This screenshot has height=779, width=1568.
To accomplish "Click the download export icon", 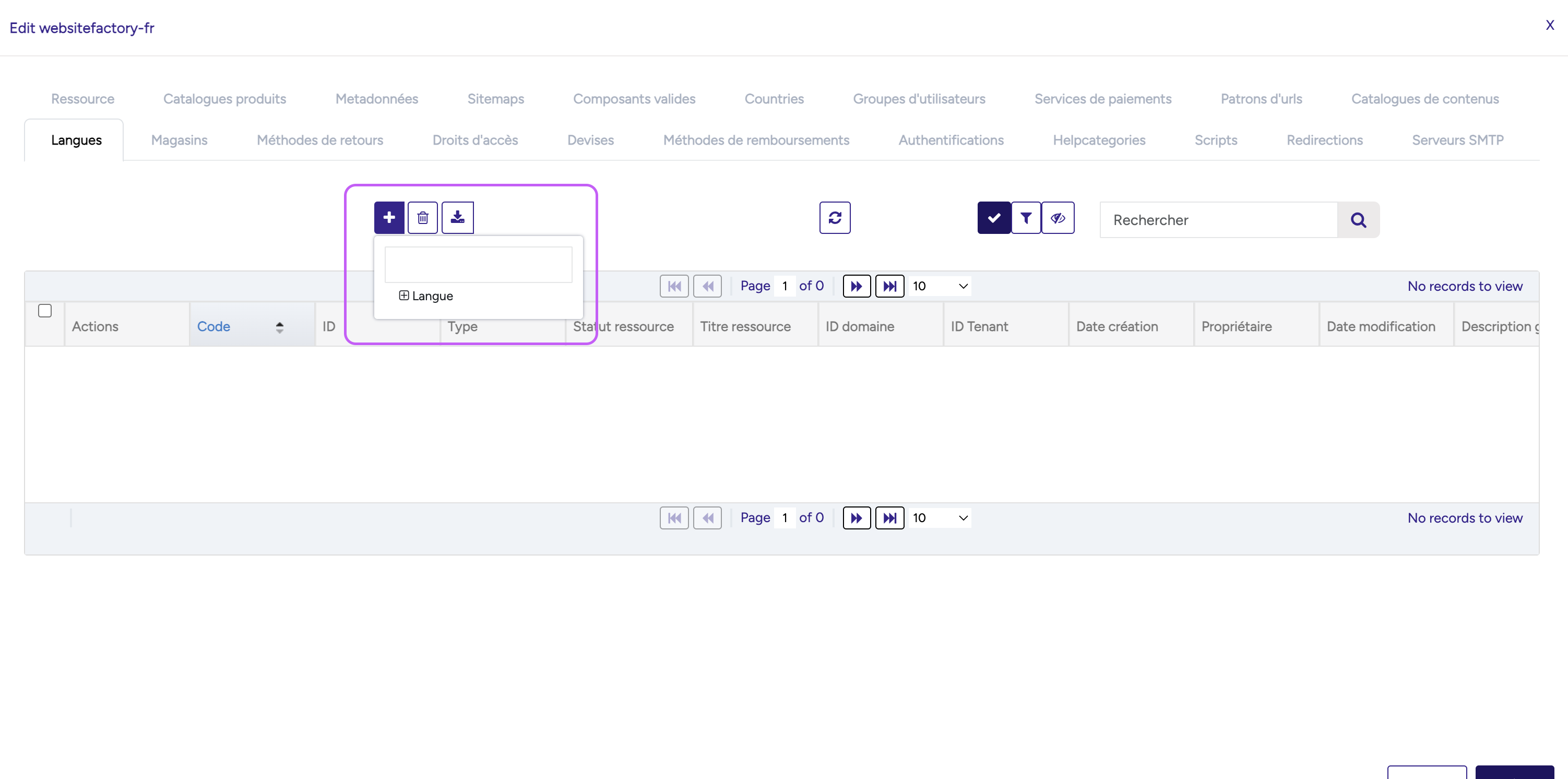I will coord(457,217).
